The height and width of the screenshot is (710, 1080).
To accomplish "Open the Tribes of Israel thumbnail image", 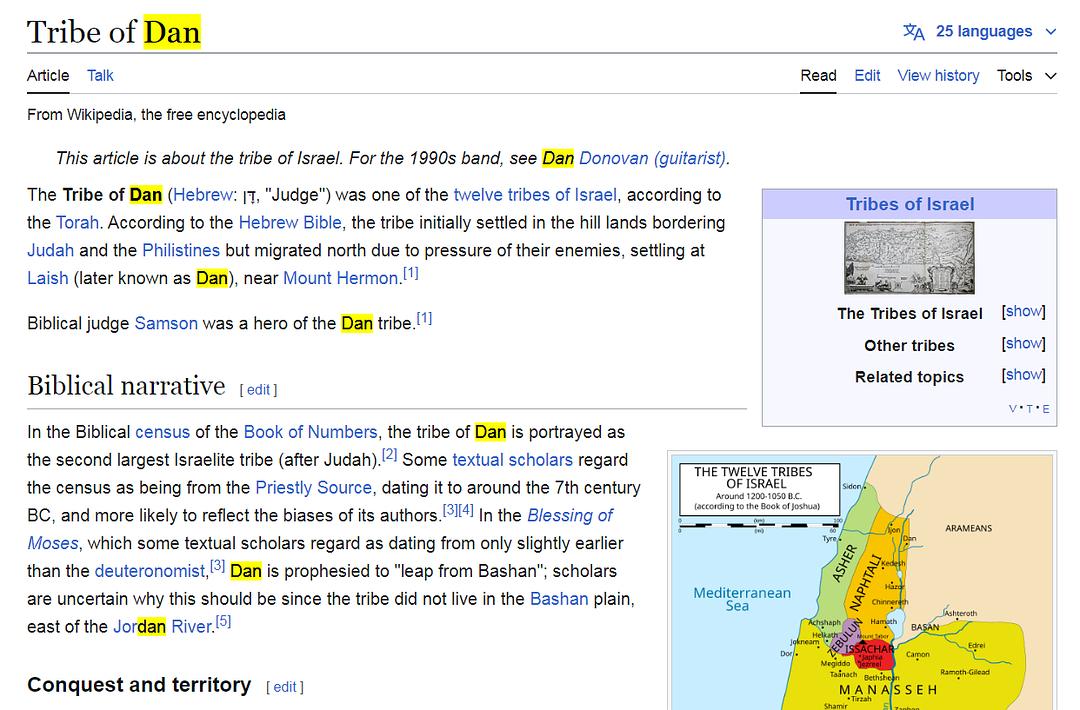I will [x=909, y=258].
